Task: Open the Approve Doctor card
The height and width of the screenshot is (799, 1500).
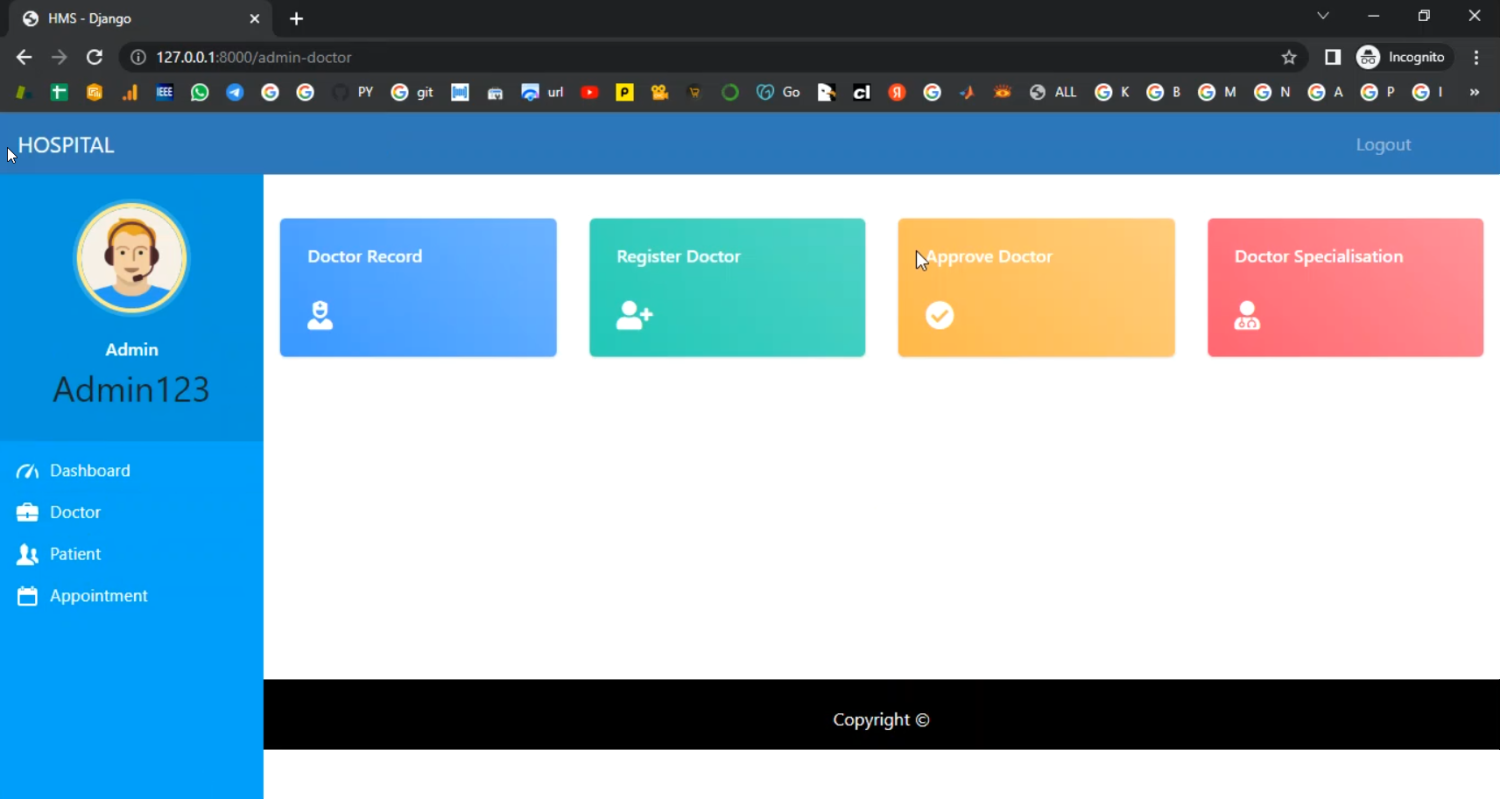Action: 1036,288
